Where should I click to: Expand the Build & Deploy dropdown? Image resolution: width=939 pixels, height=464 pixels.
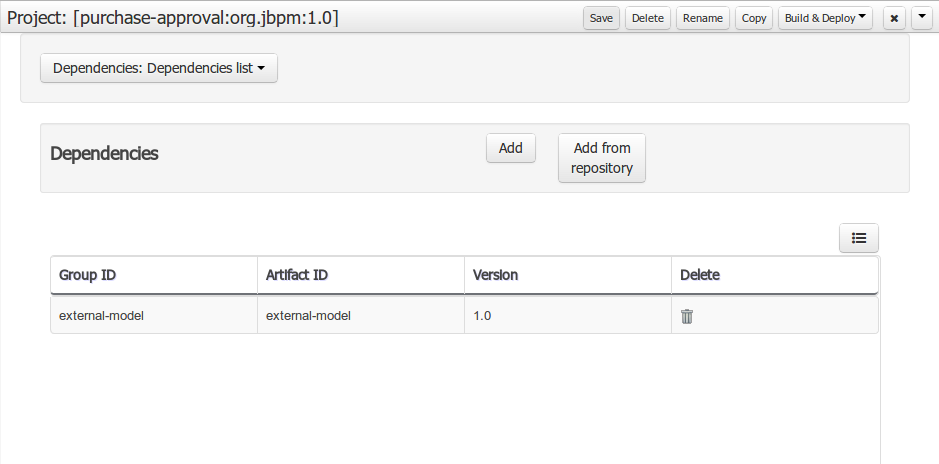[x=825, y=18]
